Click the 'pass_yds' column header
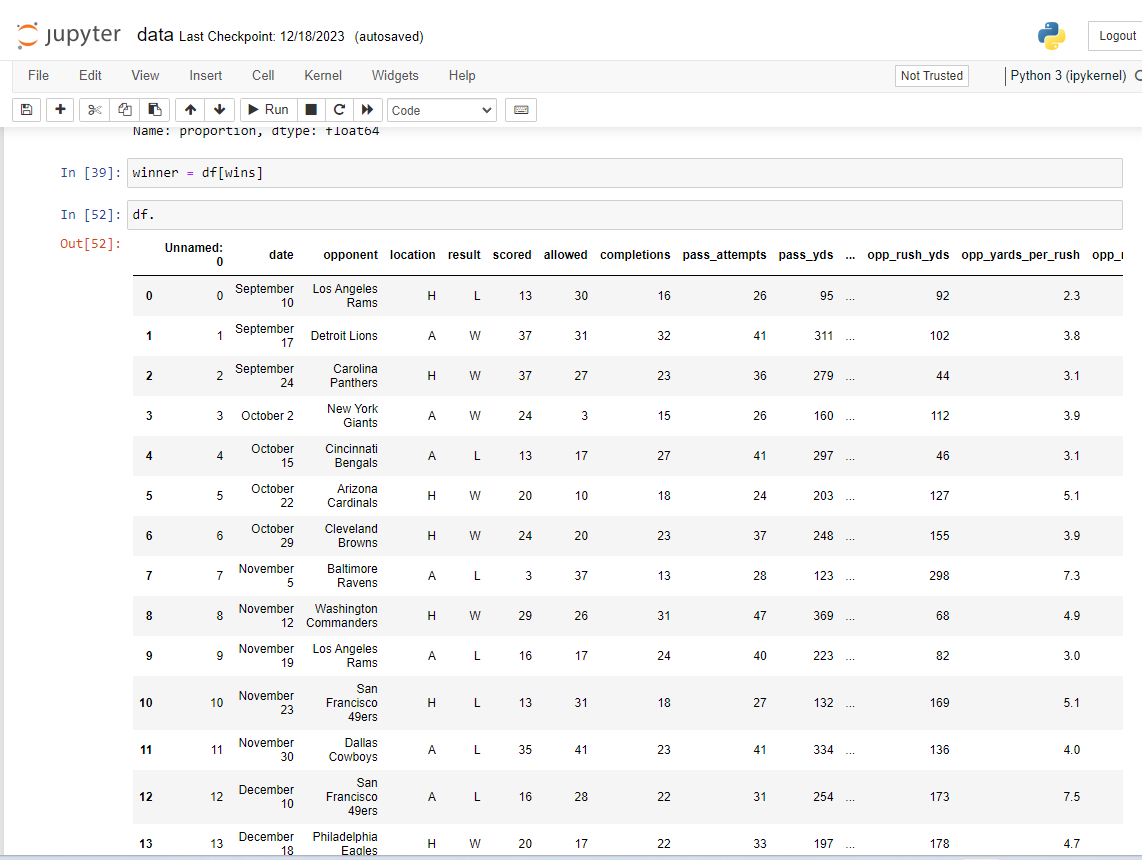The width and height of the screenshot is (1142, 860). [806, 255]
